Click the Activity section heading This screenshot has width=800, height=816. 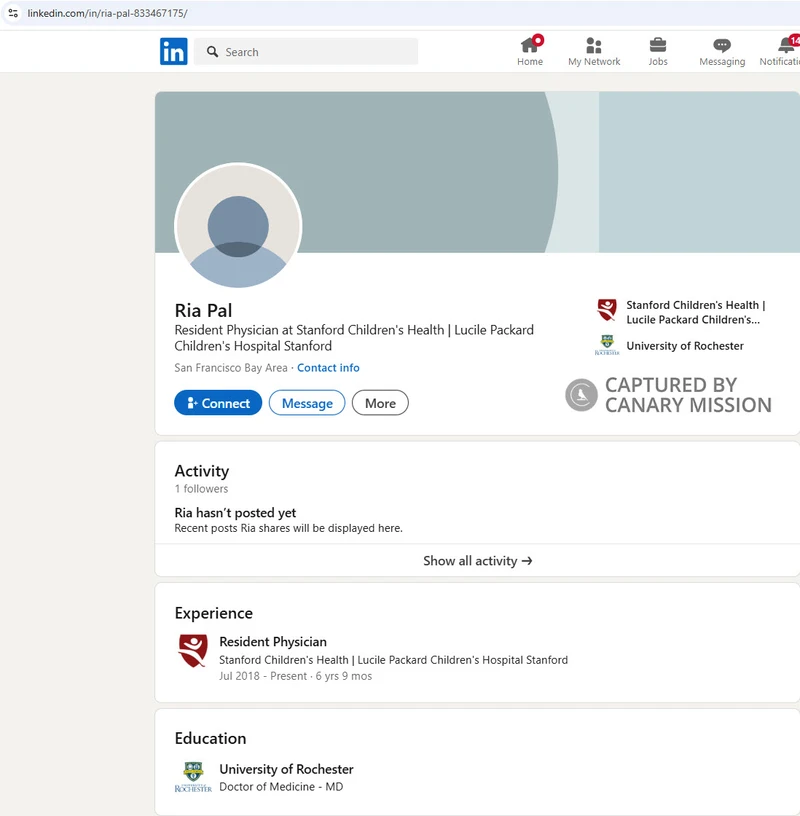tap(202, 471)
